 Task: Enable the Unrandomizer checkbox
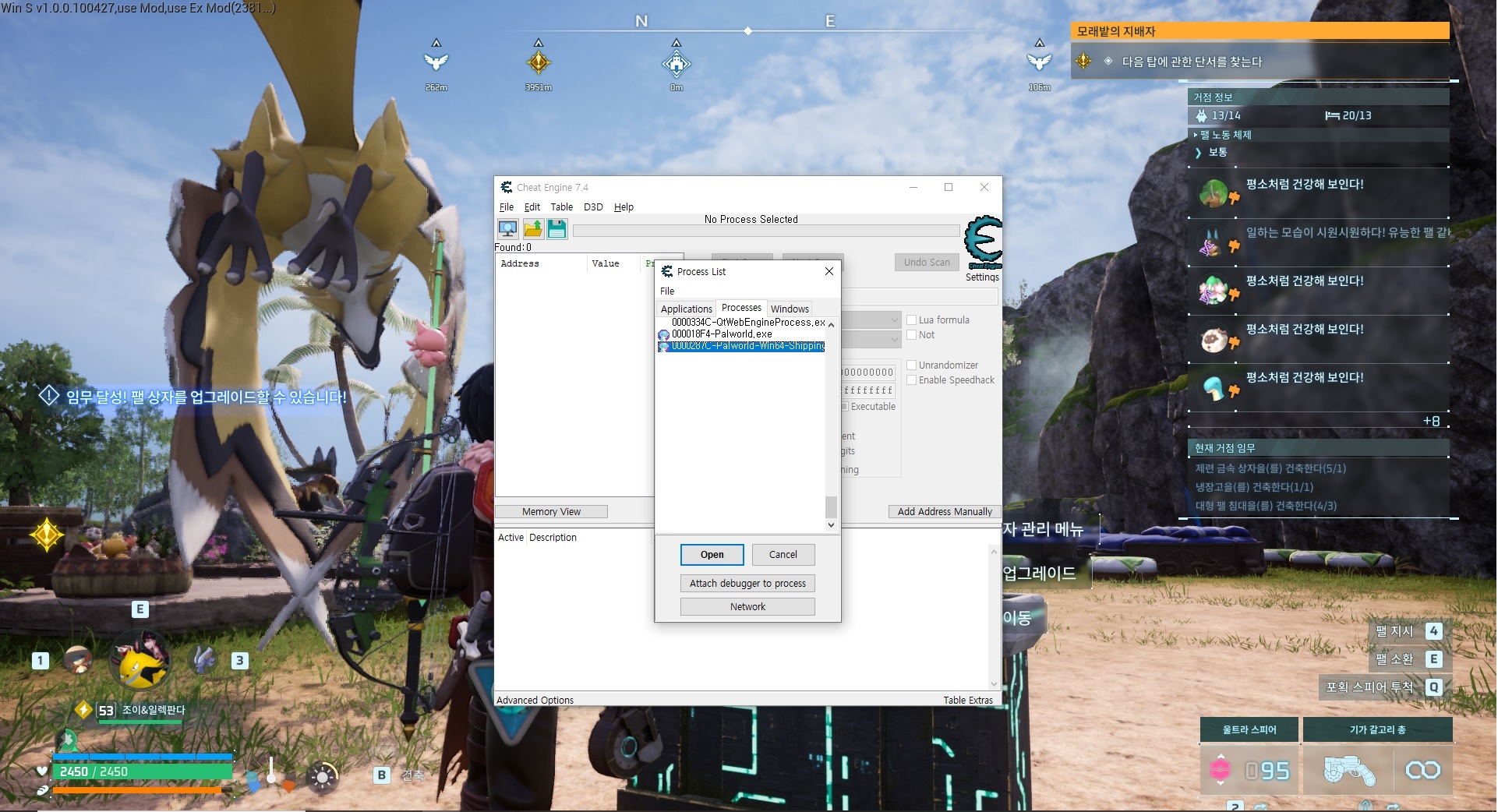[911, 365]
